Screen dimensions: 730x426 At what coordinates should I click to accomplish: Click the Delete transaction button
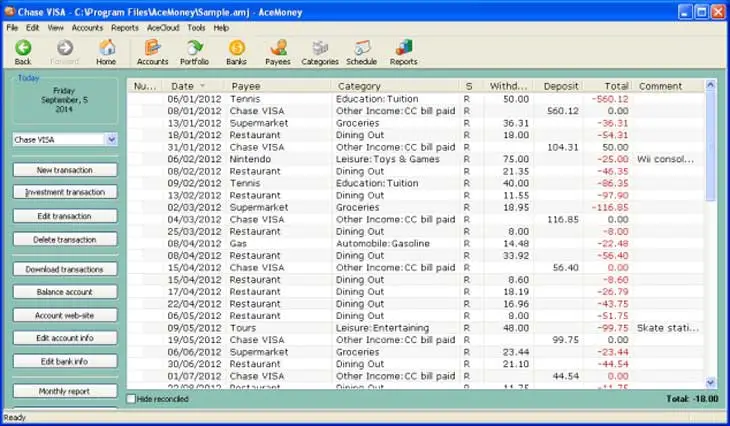[65, 239]
